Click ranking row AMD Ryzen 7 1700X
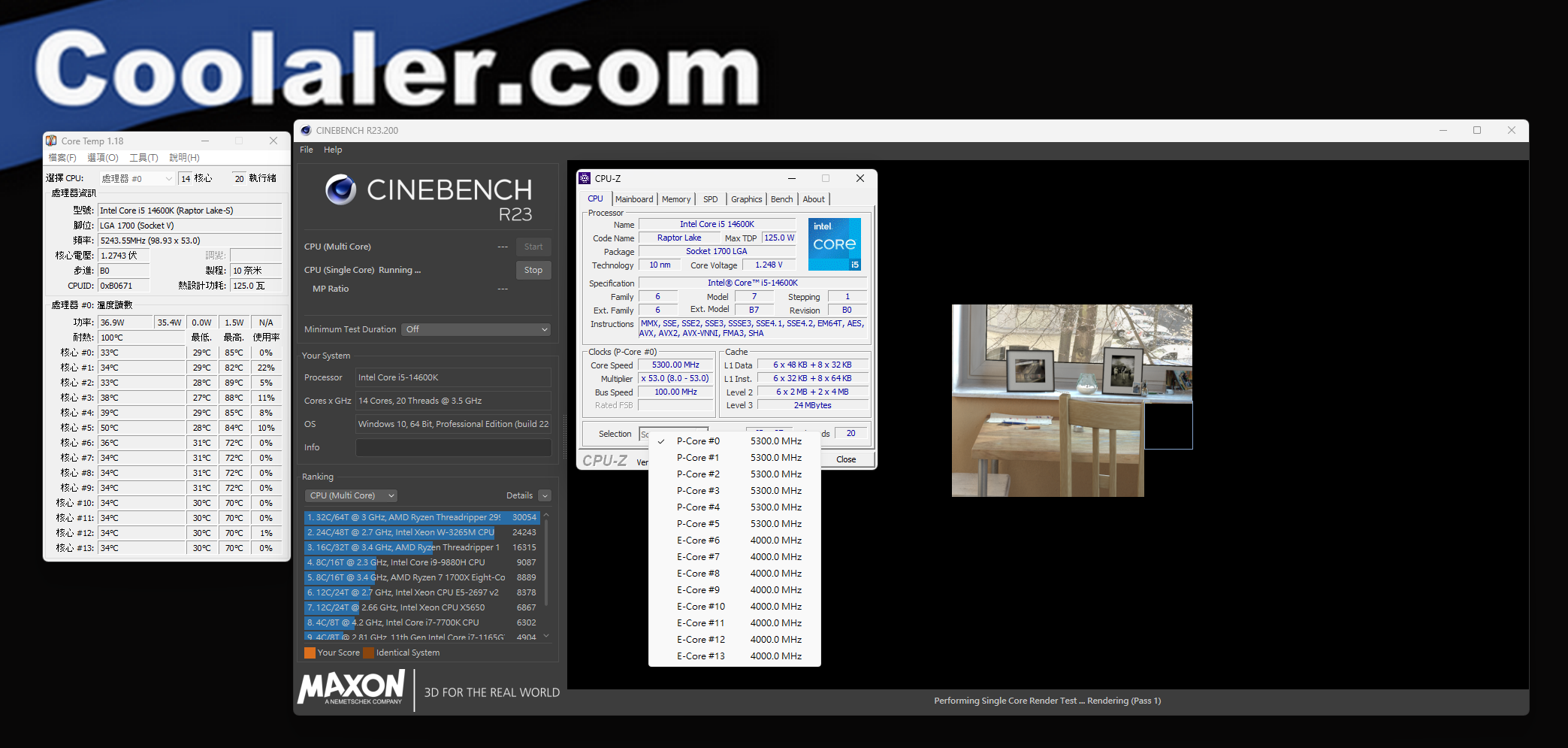This screenshot has width=1568, height=748. (421, 577)
